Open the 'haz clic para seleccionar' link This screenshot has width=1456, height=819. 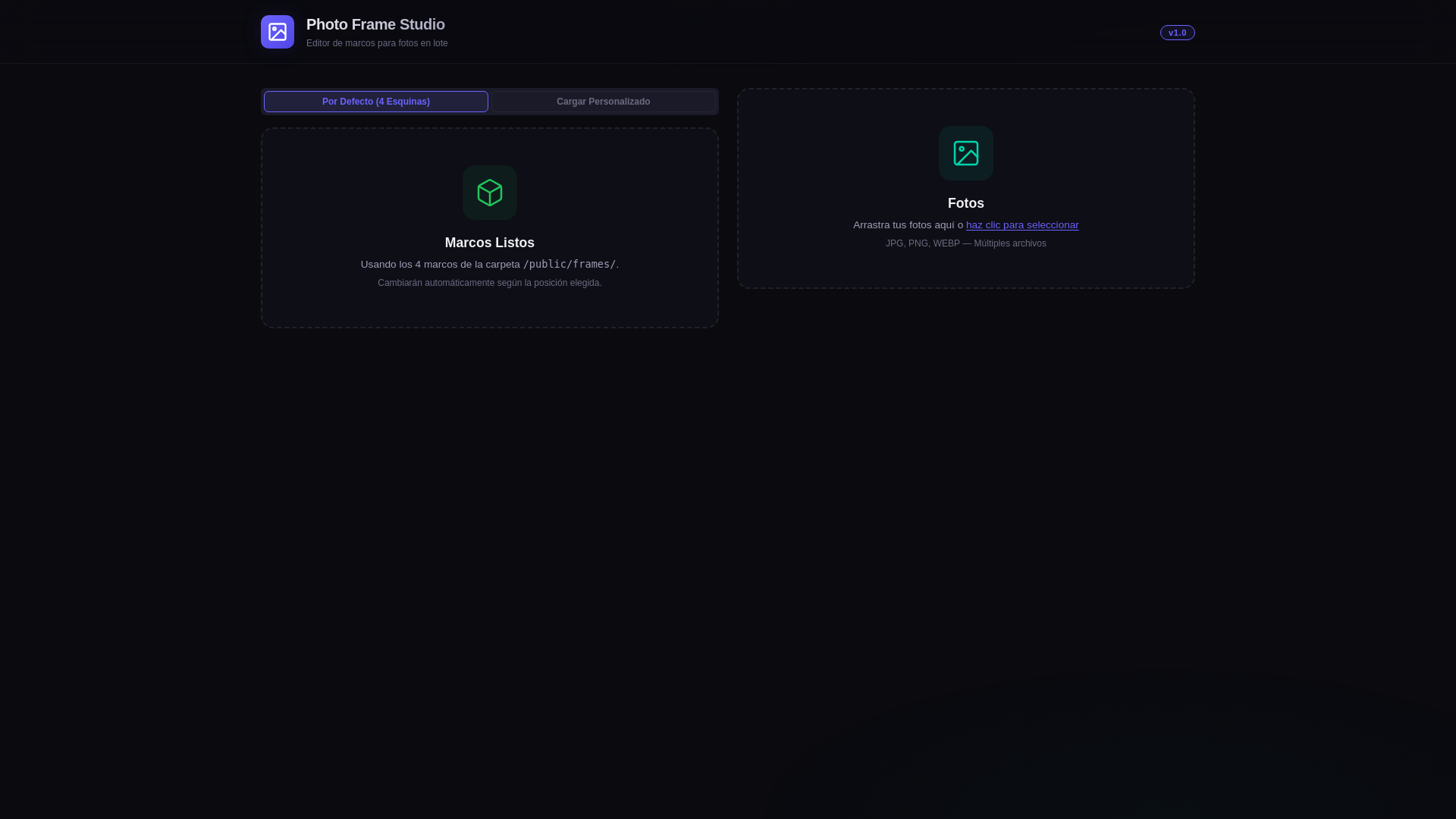tap(1021, 225)
